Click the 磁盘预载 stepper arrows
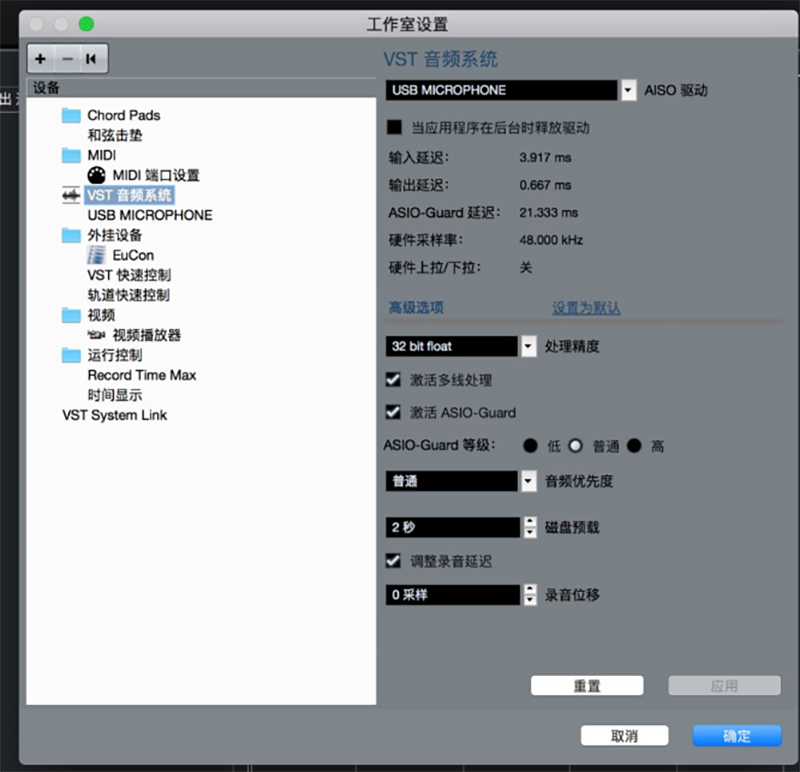800x772 pixels. (x=530, y=527)
